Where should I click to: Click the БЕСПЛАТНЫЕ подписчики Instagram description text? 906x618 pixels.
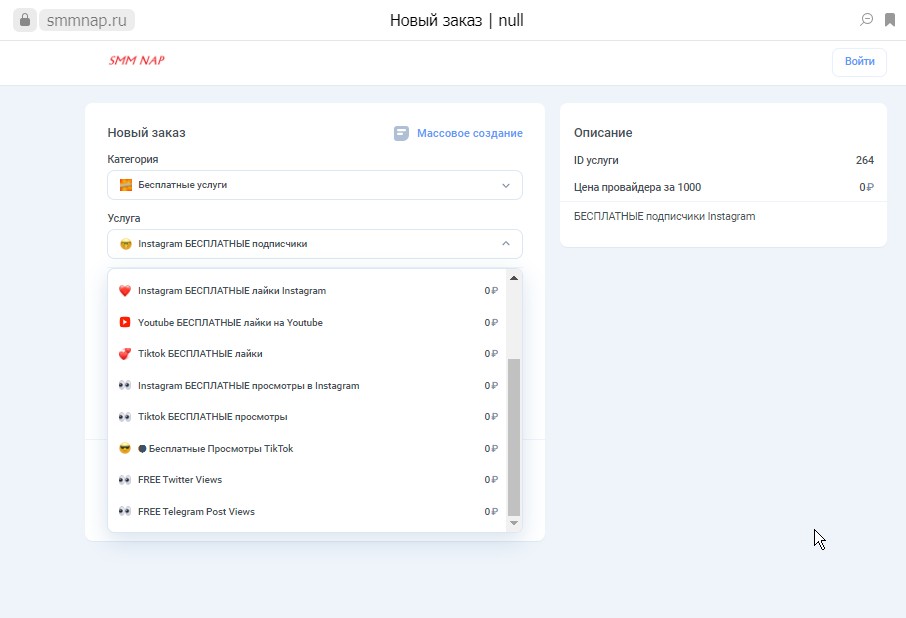(x=664, y=217)
